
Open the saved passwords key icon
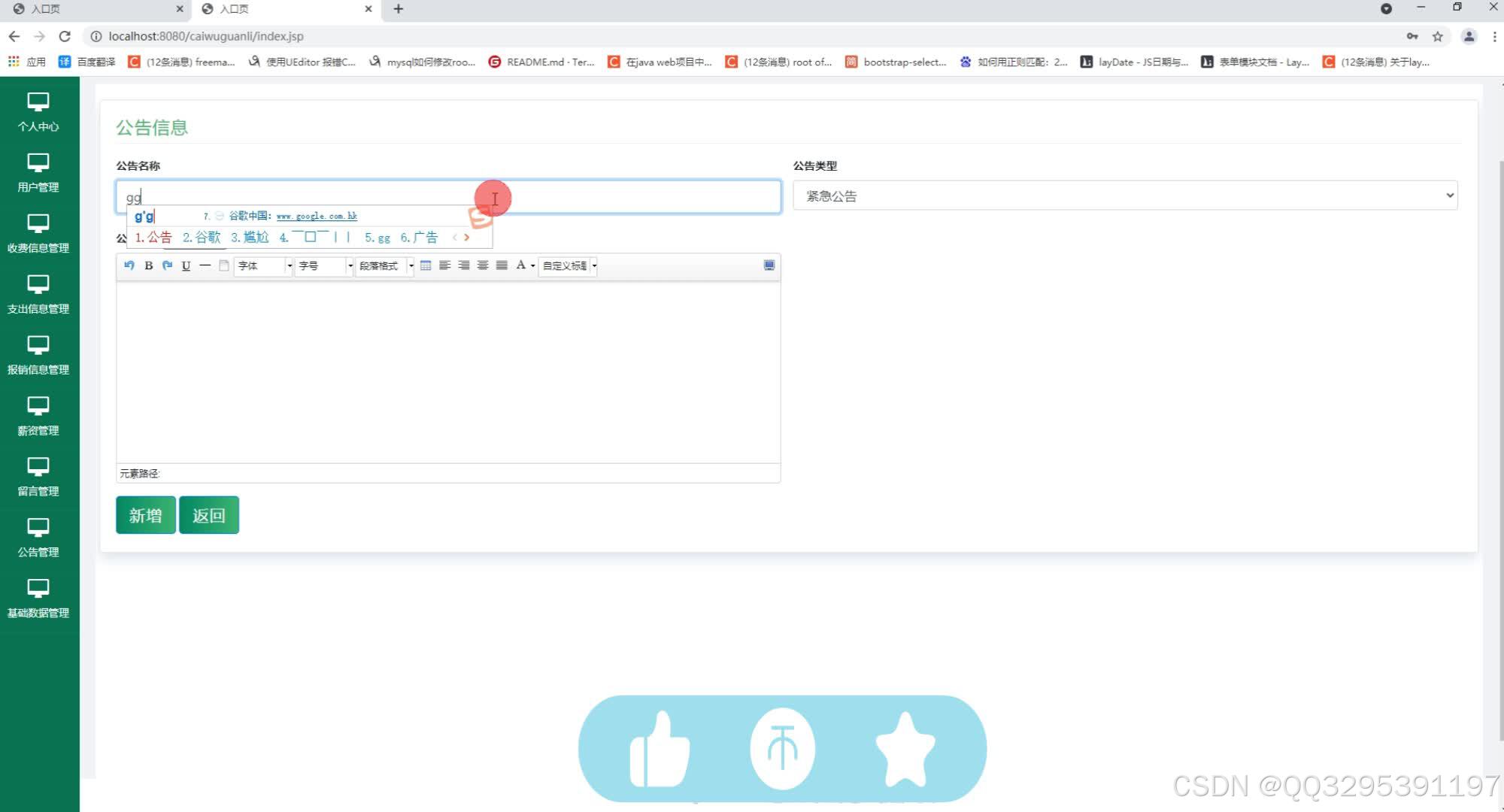pos(1412,36)
